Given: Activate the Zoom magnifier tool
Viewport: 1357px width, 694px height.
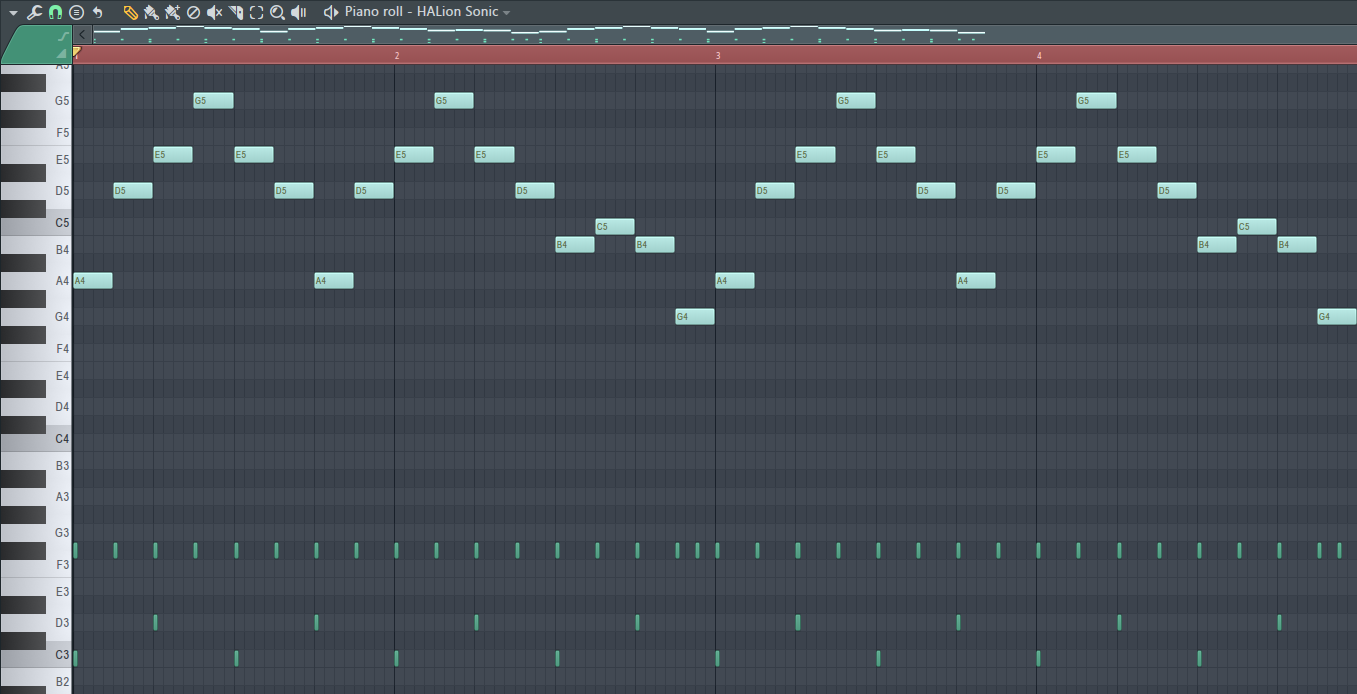Looking at the screenshot, I should pyautogui.click(x=278, y=12).
